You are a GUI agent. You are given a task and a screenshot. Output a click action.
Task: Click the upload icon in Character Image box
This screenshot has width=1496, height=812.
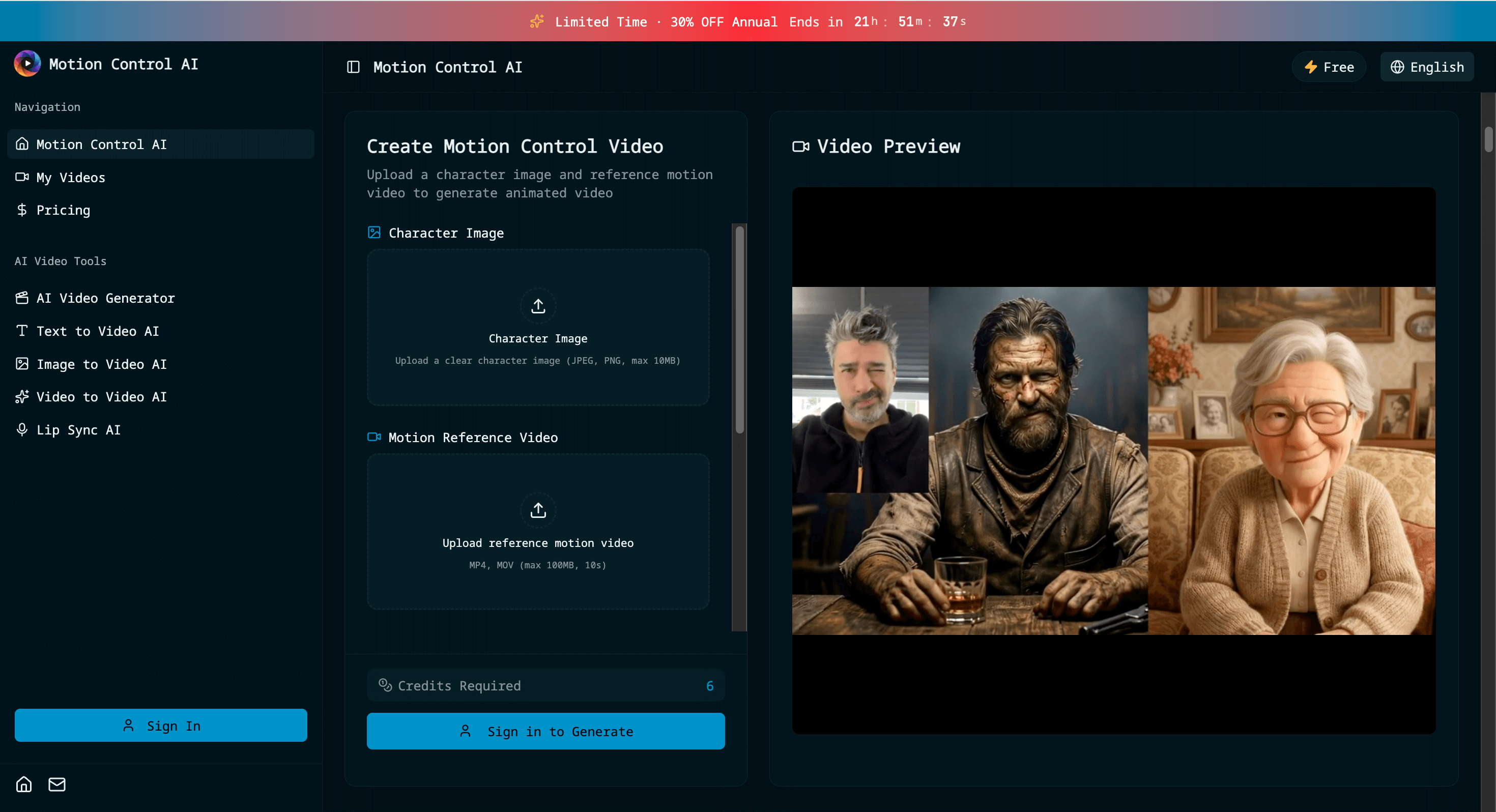click(538, 306)
